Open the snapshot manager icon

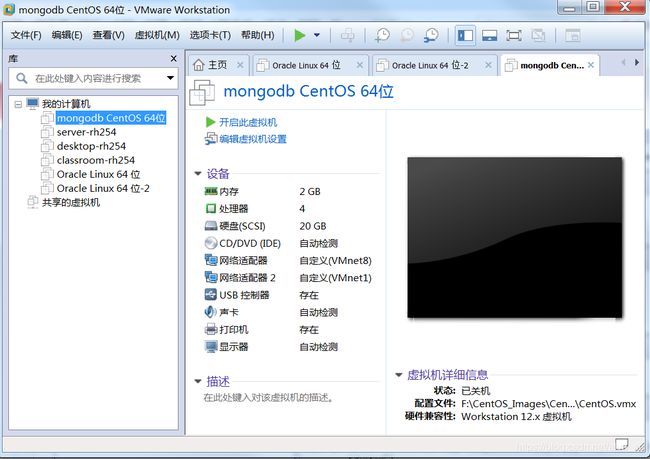[431, 35]
